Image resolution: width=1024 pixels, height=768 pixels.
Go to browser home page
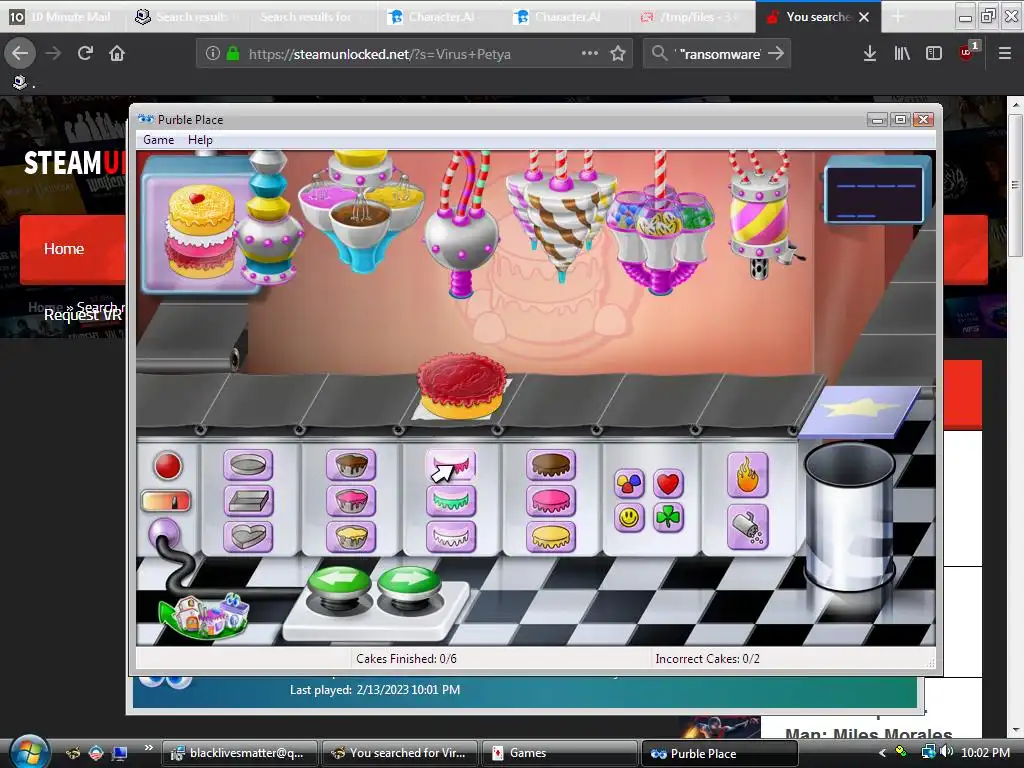[x=117, y=54]
